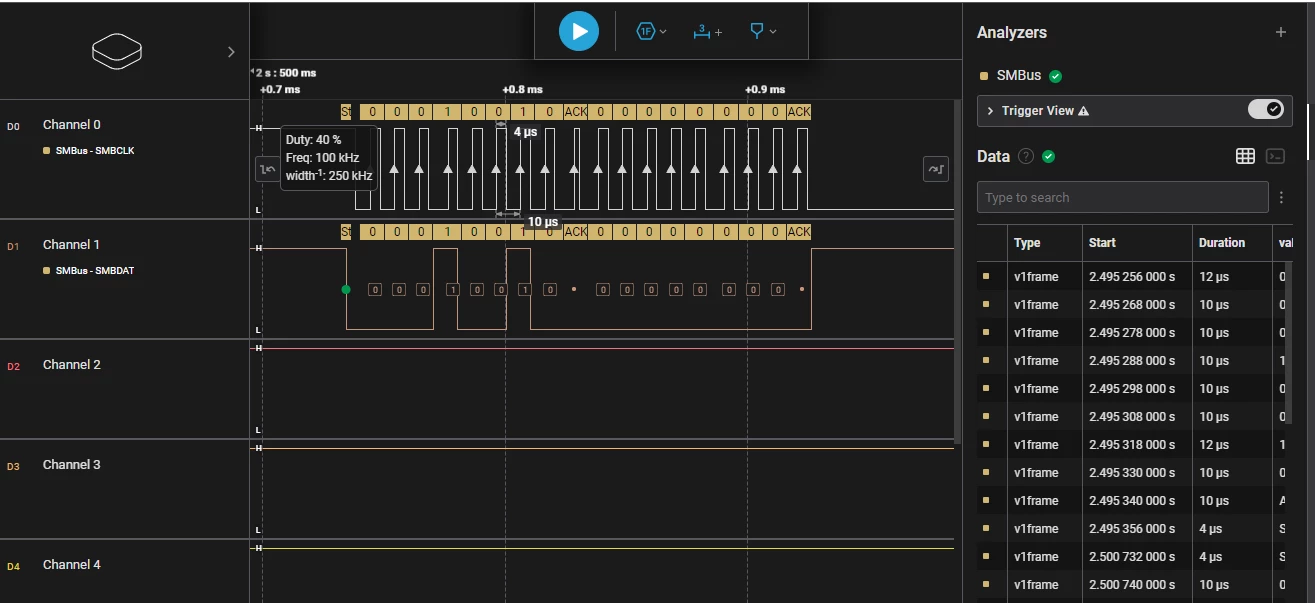Image resolution: width=1315 pixels, height=603 pixels.
Task: Jump to previous edge on Channel 0
Action: pos(267,170)
